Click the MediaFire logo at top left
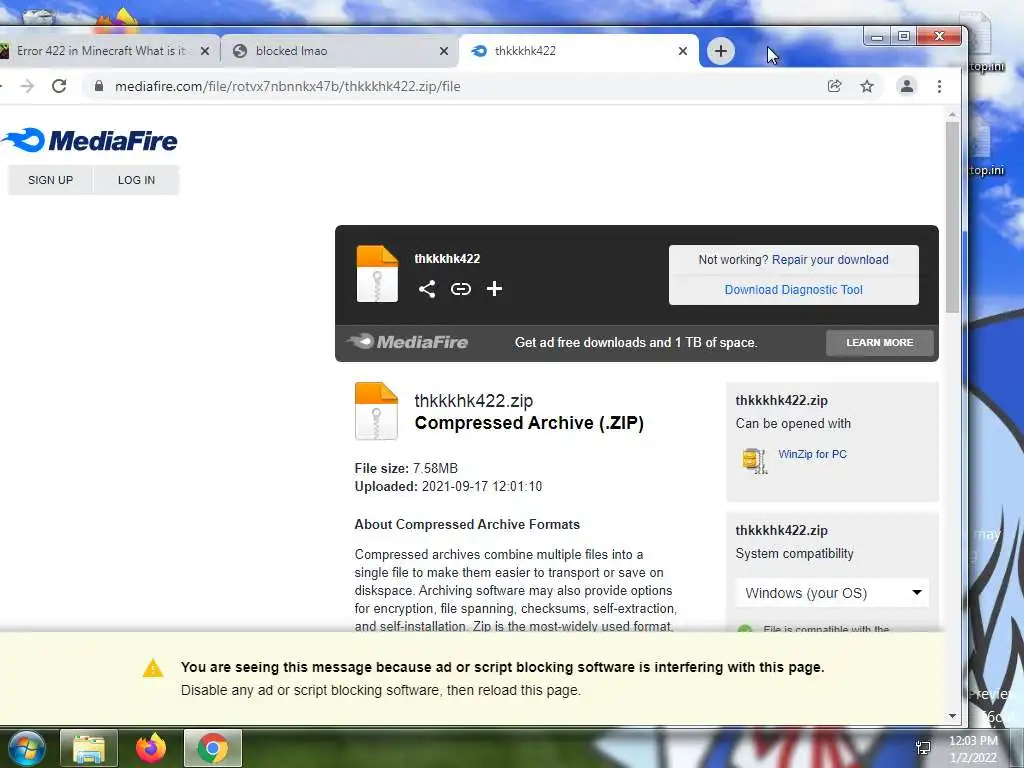Screen dimensions: 1024x768 pyautogui.click(x=89, y=140)
